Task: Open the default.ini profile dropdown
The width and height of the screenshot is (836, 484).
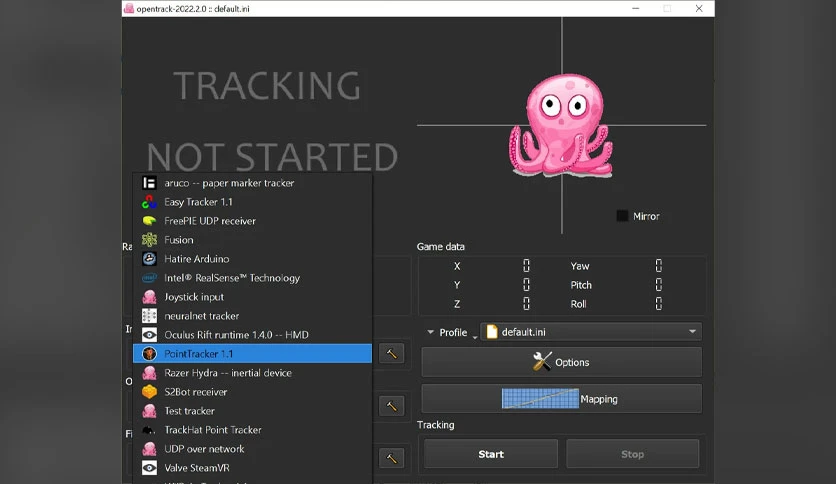Action: 591,332
